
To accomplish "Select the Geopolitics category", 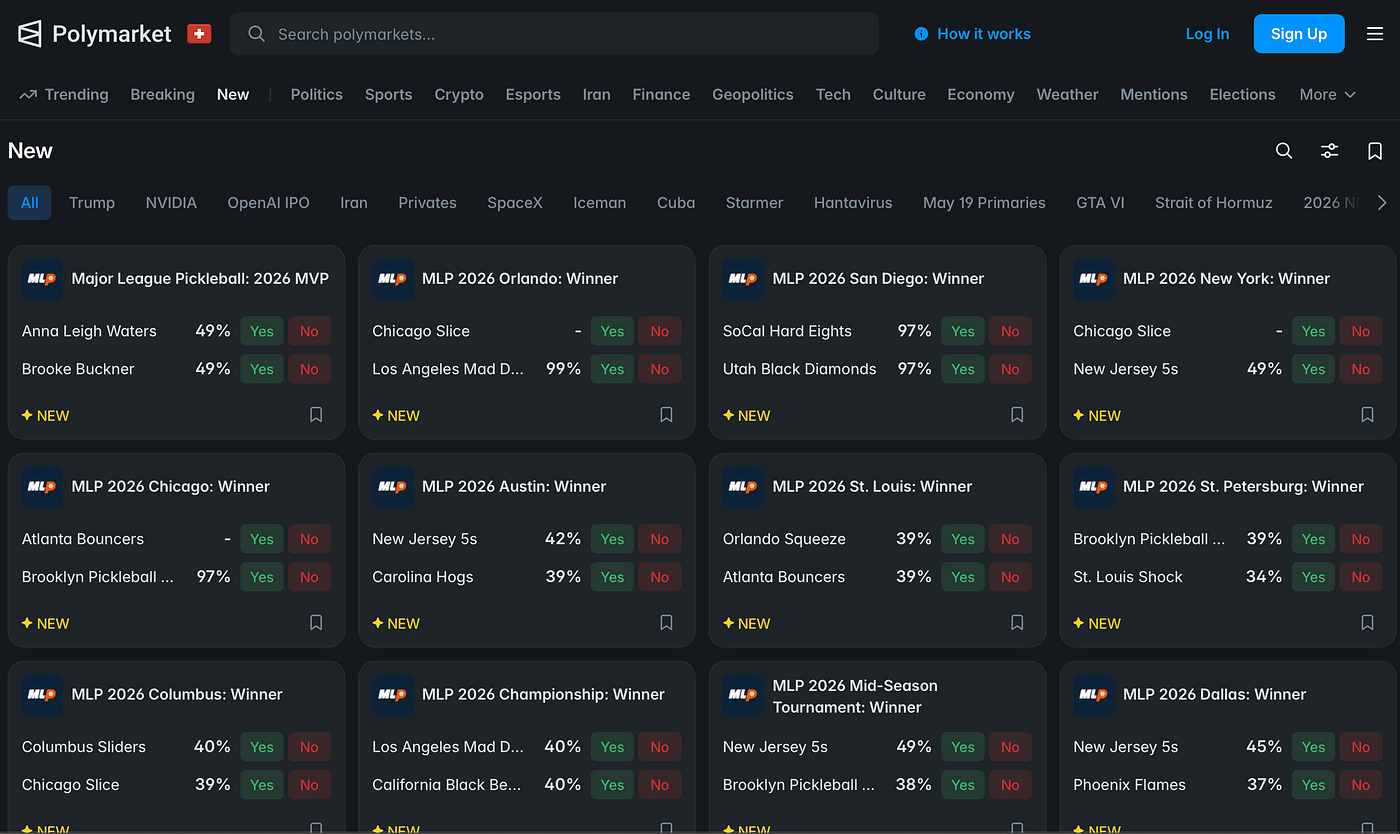I will coord(753,95).
